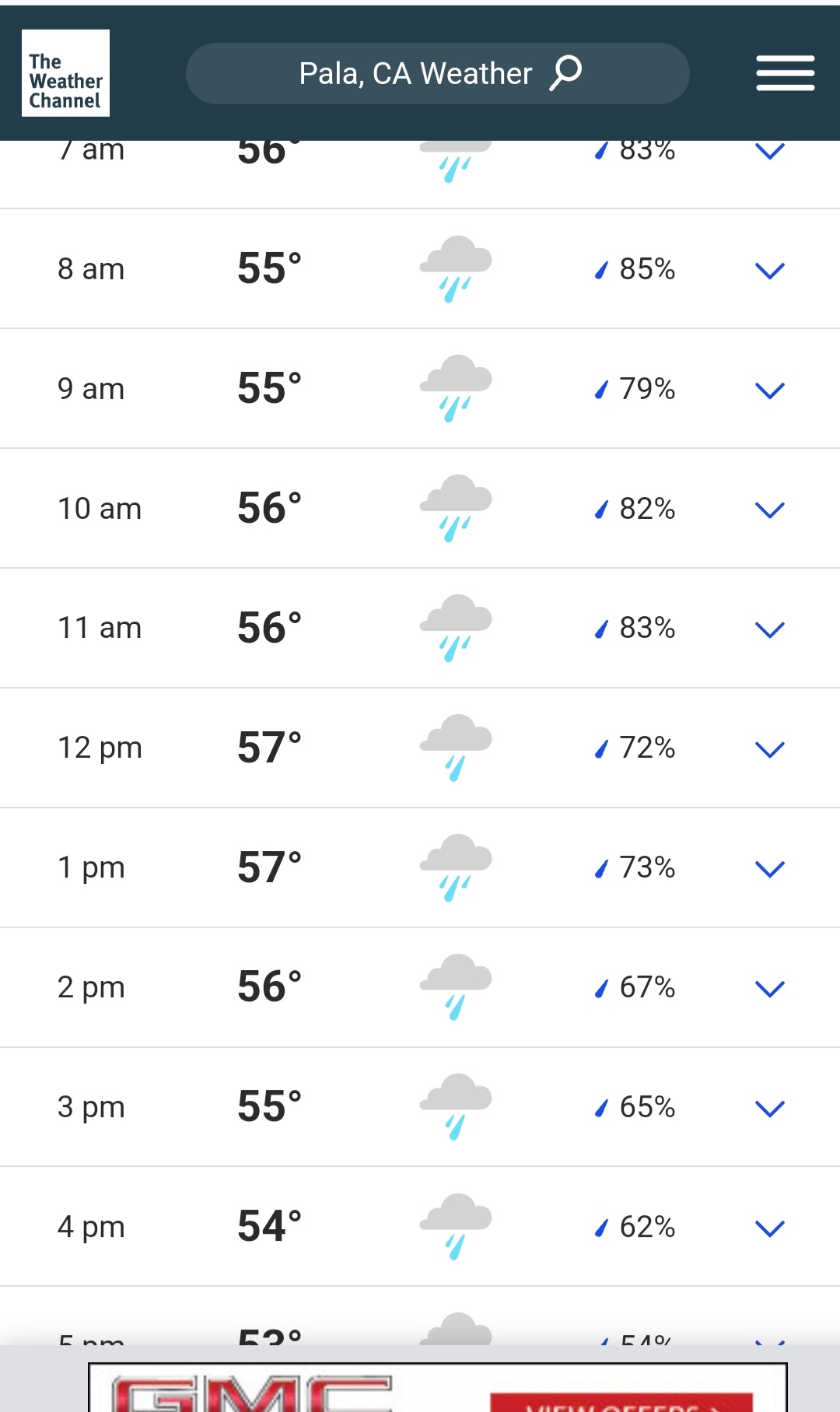
Task: Open the GMC advertisement banner
Action: click(x=438, y=1387)
